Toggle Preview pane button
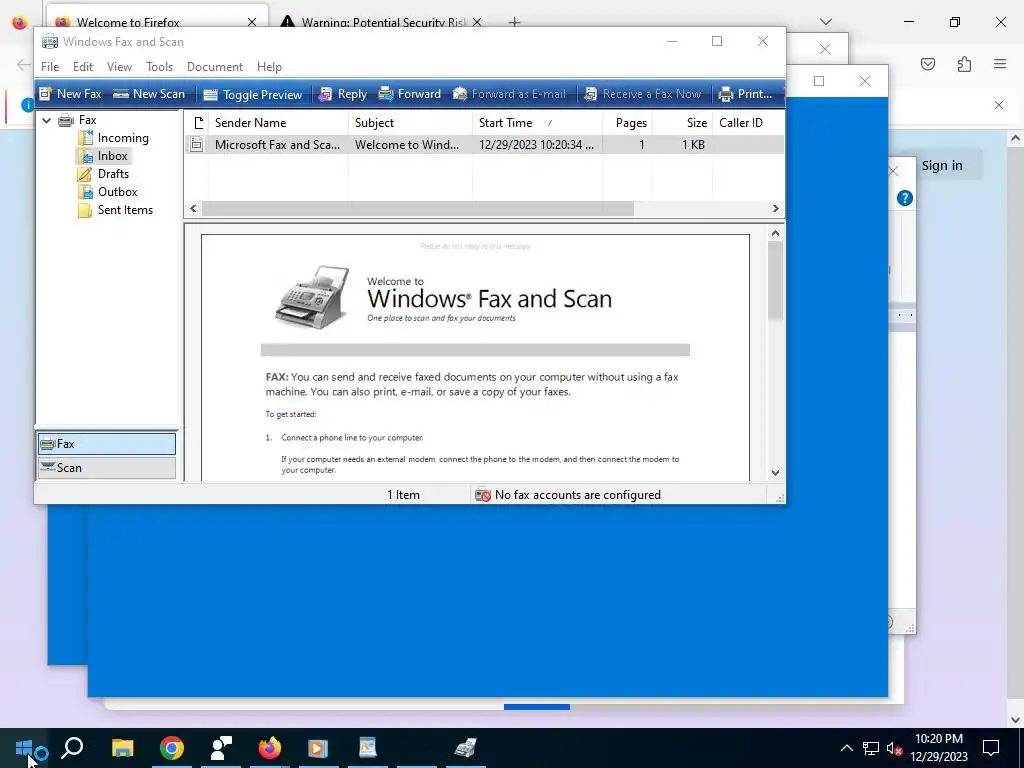This screenshot has height=768, width=1024. [253, 95]
